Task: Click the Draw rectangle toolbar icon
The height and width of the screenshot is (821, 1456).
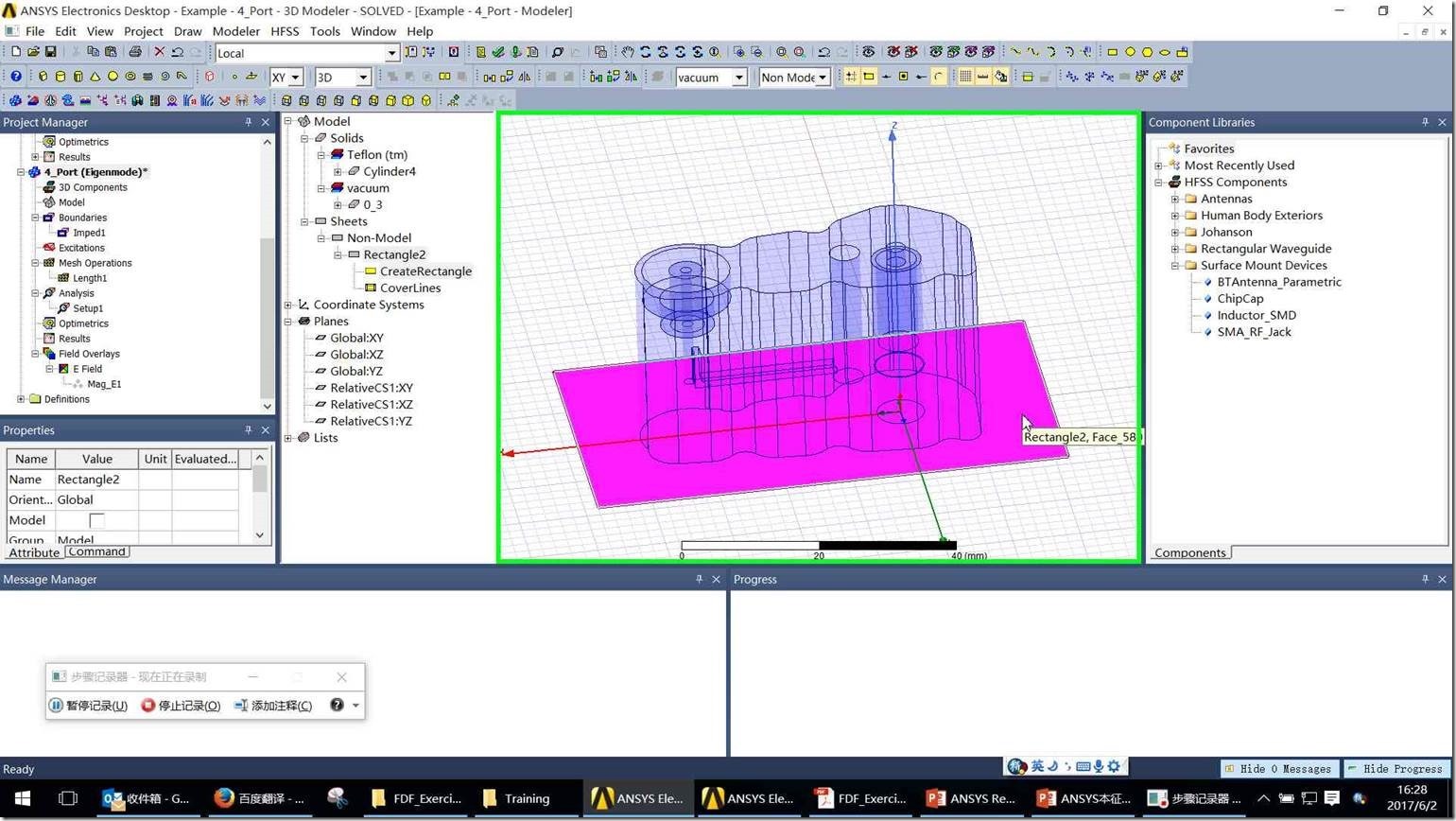Action: point(1112,52)
